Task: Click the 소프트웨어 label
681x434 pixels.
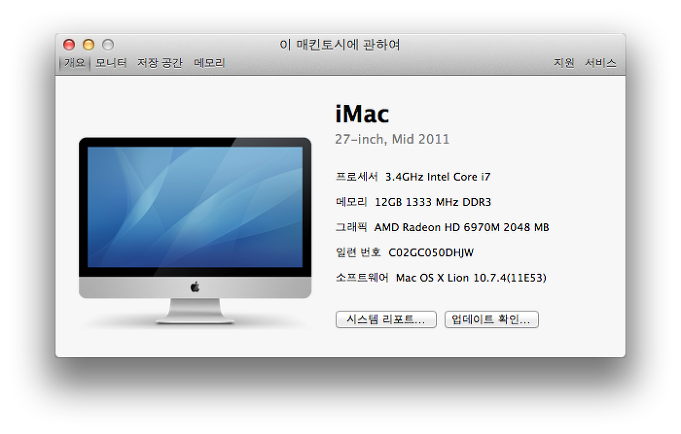Action: click(x=362, y=278)
